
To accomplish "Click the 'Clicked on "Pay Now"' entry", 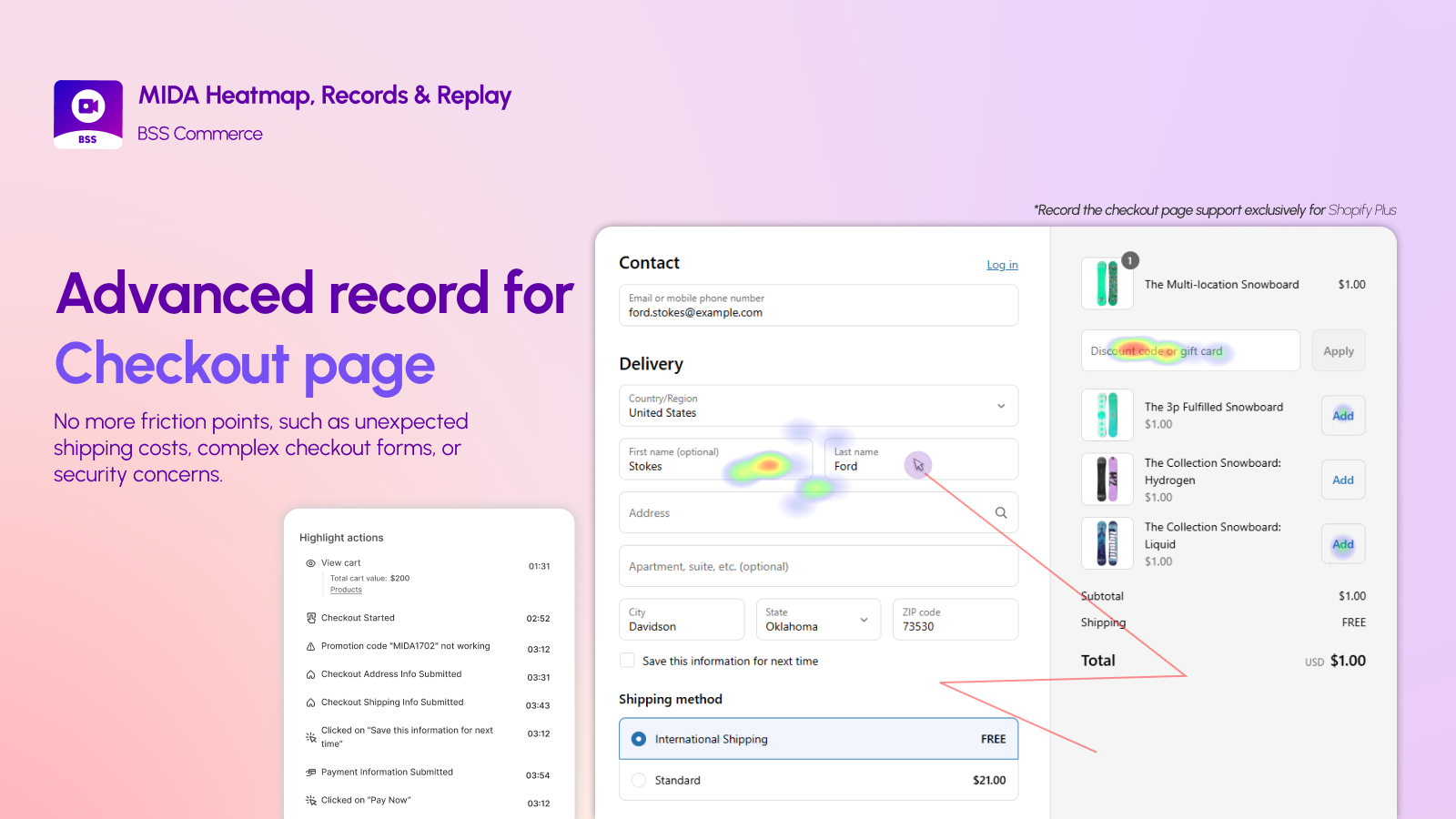I will point(366,801).
